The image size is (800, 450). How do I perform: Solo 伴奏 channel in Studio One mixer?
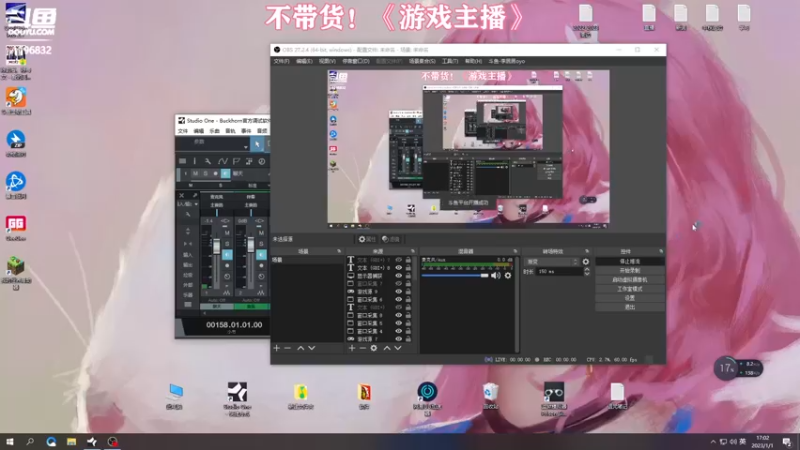point(261,244)
